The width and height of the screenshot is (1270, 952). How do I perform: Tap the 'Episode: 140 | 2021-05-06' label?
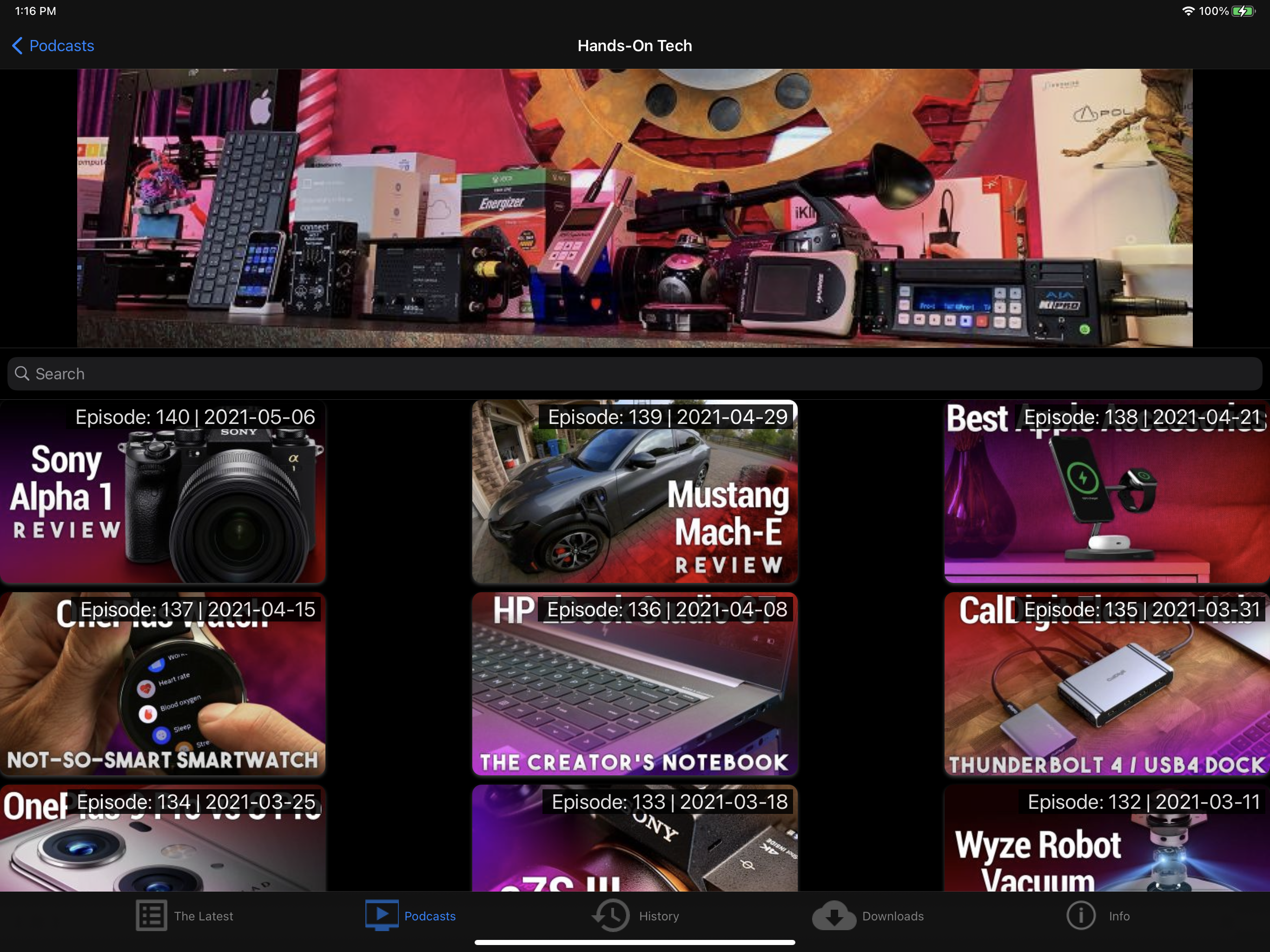195,417
